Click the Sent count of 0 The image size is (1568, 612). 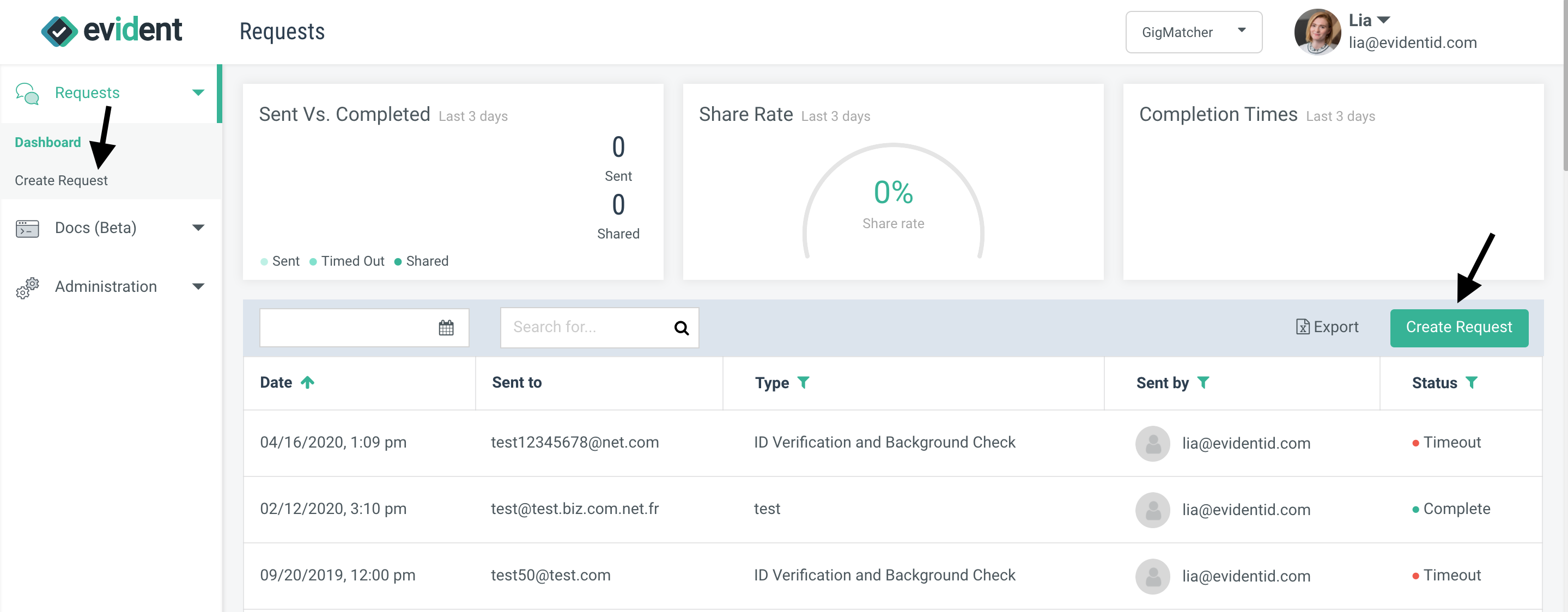point(618,147)
